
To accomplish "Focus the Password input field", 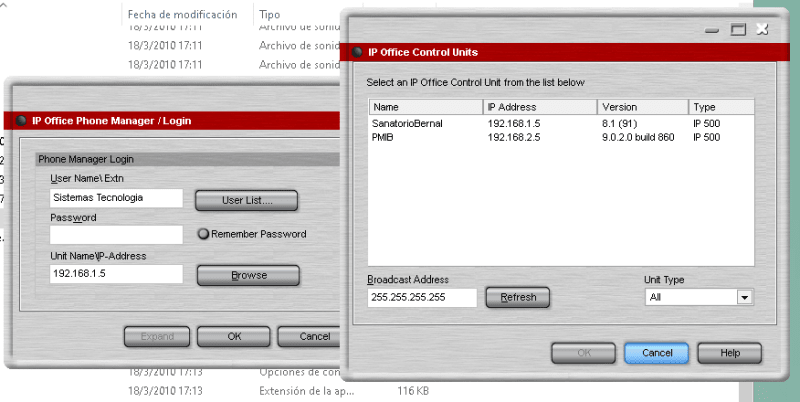I will [x=116, y=235].
